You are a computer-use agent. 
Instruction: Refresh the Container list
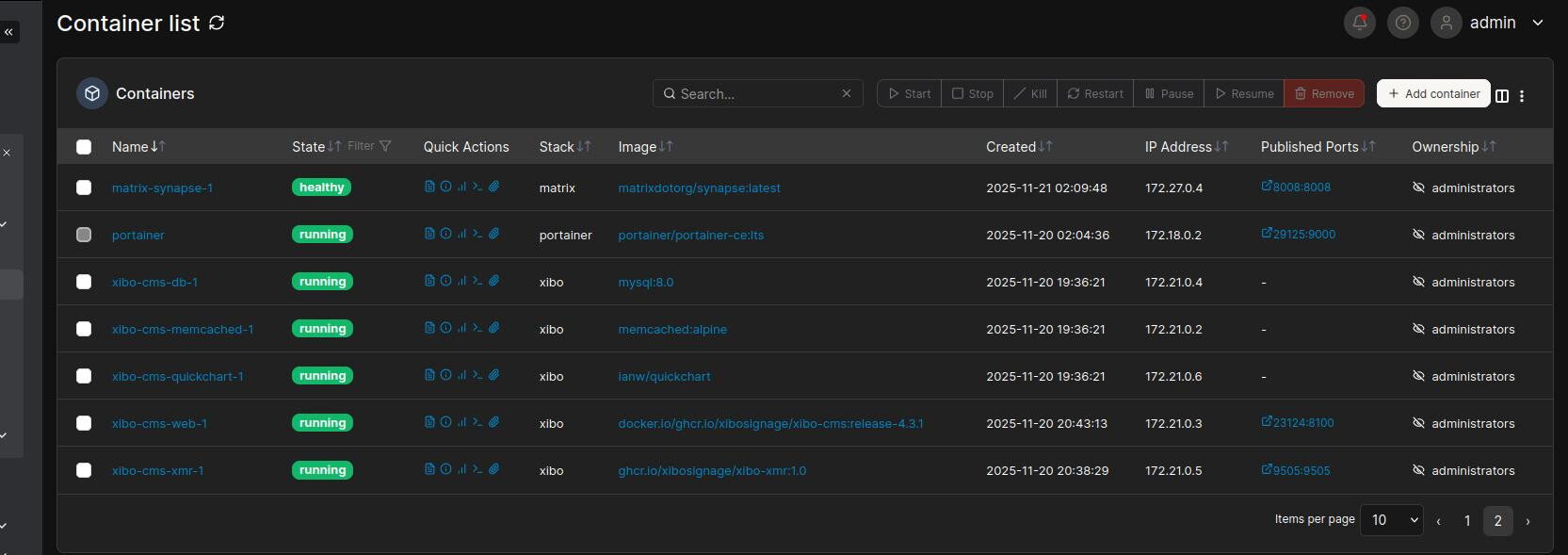(217, 23)
